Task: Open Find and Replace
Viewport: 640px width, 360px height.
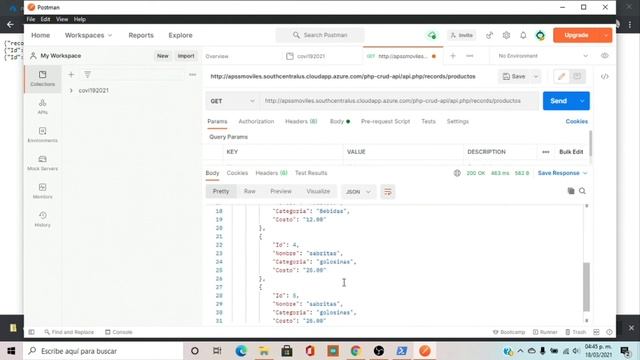Action: pyautogui.click(x=69, y=332)
